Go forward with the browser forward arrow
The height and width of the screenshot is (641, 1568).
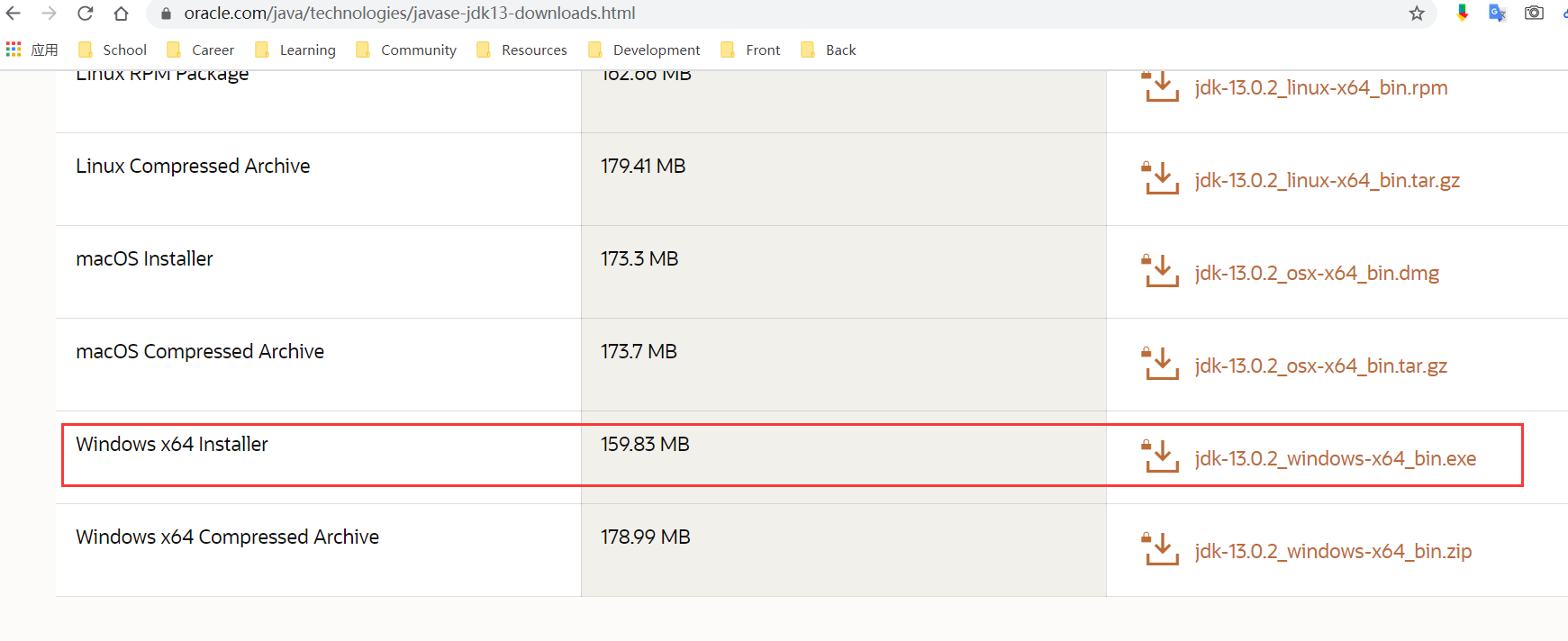(x=50, y=14)
